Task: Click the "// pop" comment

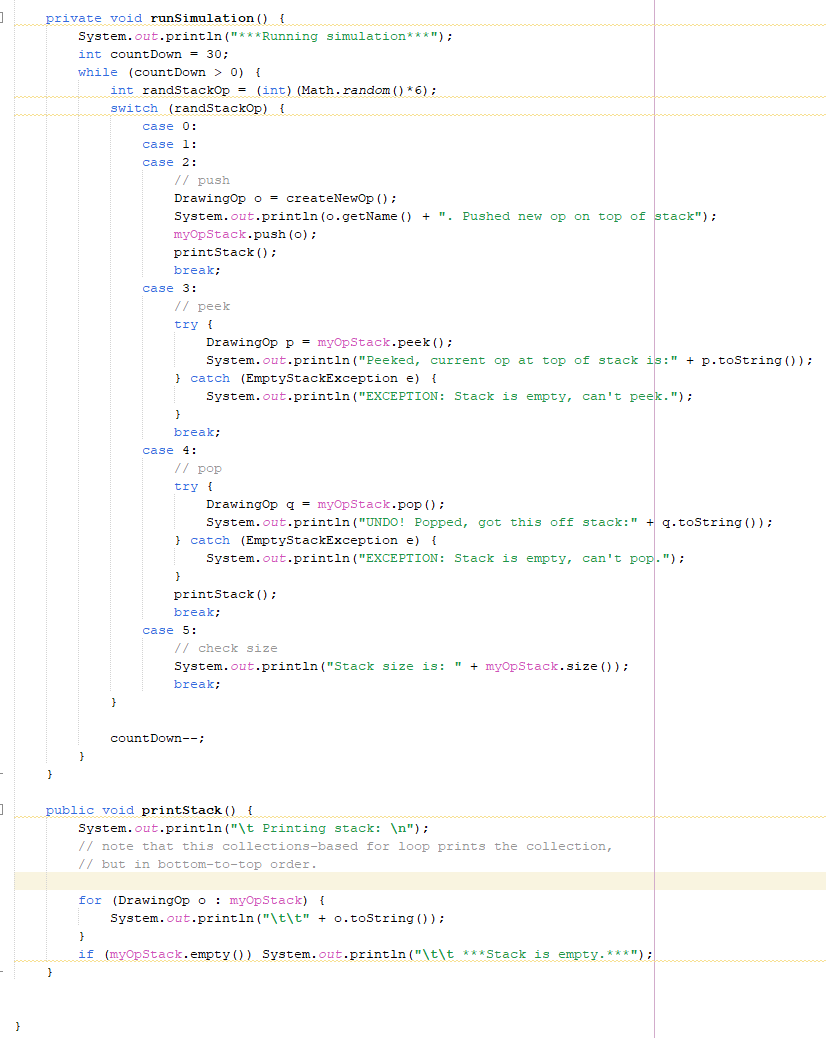Action: click(198, 468)
